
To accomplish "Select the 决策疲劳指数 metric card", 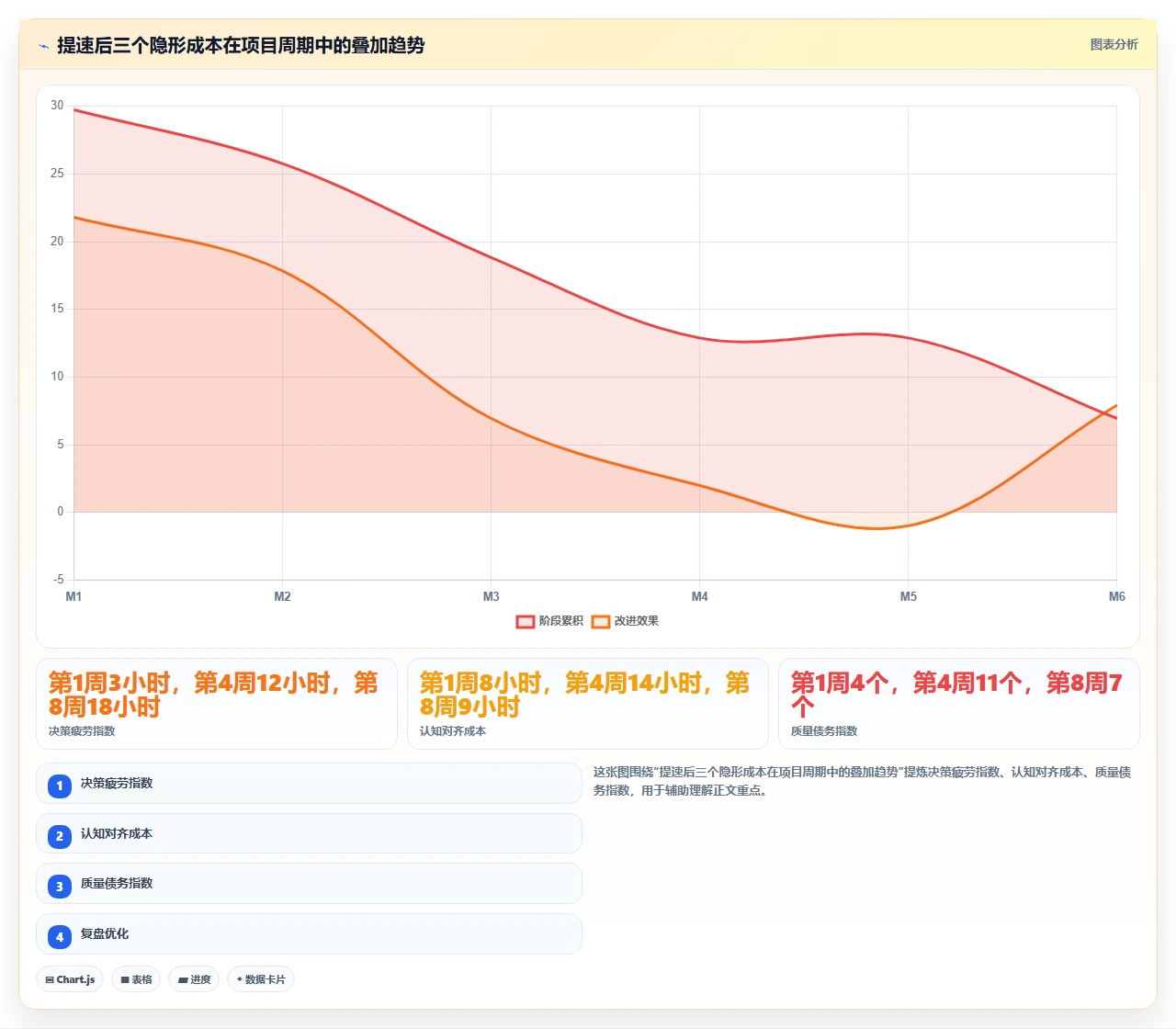I will pyautogui.click(x=217, y=704).
